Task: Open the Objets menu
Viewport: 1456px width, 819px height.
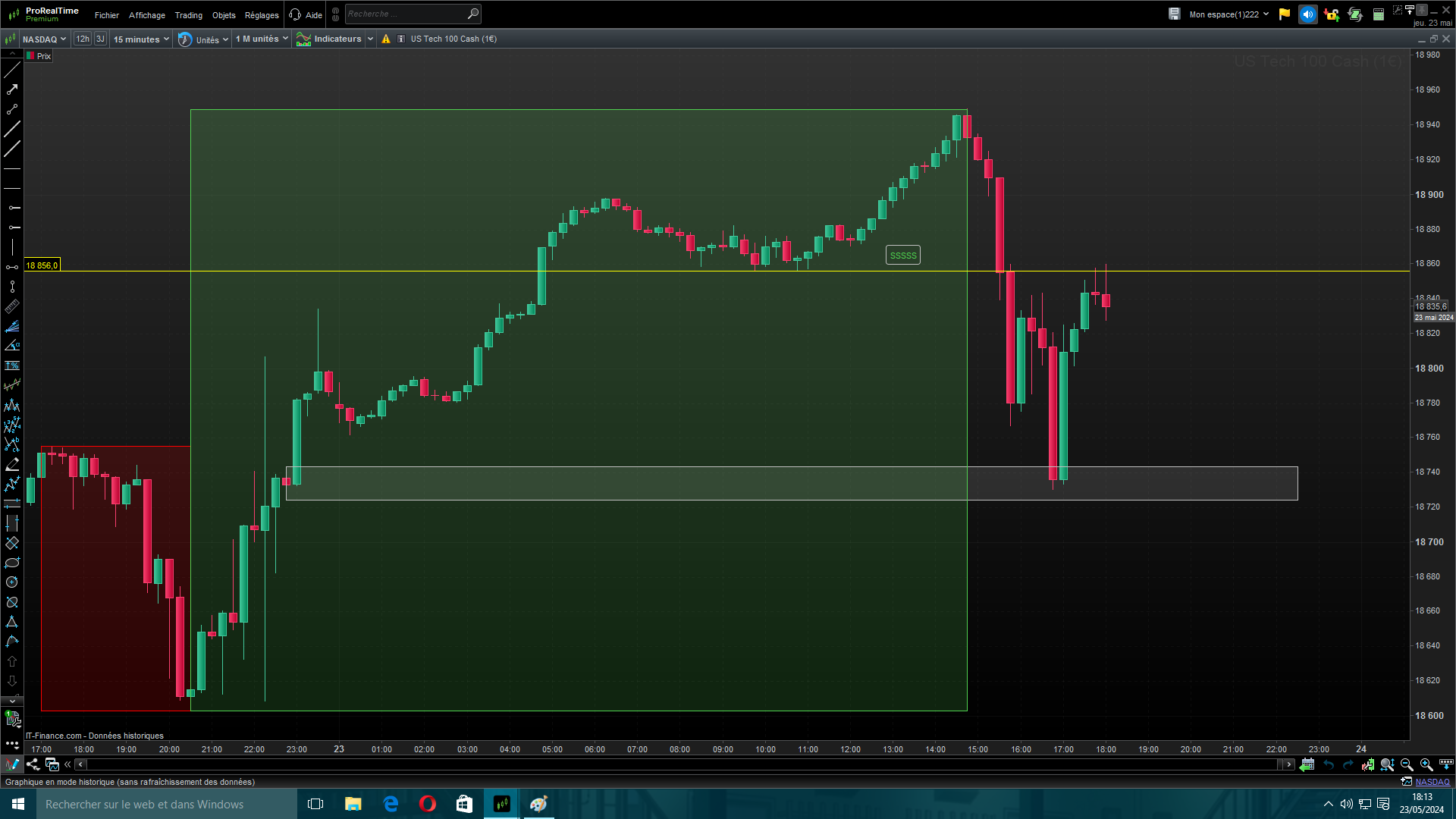Action: point(224,15)
